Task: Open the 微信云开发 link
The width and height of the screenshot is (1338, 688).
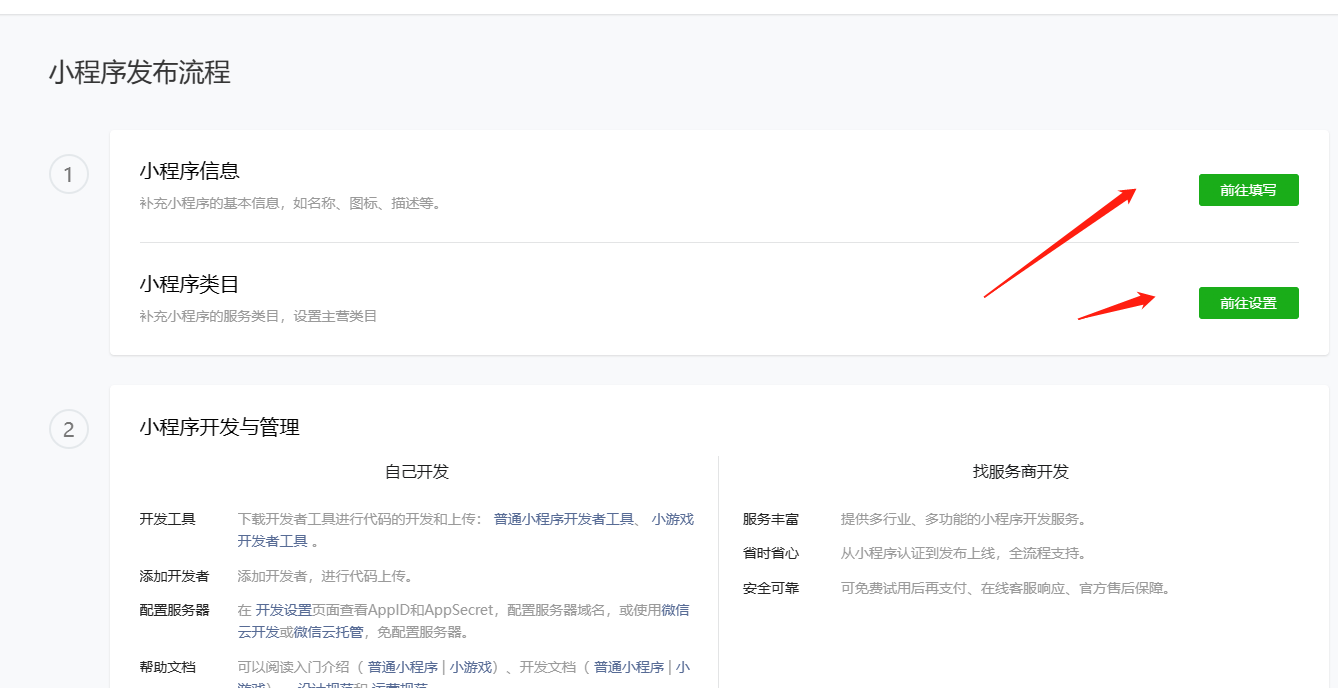Action: [x=675, y=610]
